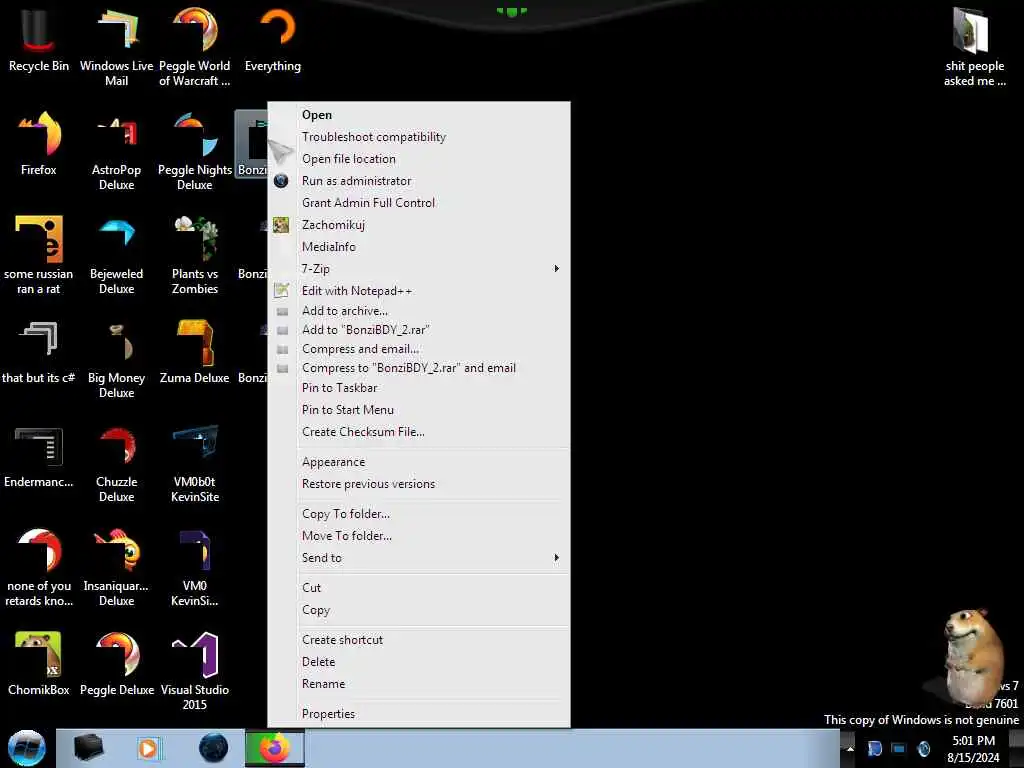Open the globe icon in the taskbar
The width and height of the screenshot is (1024, 768).
(x=213, y=748)
